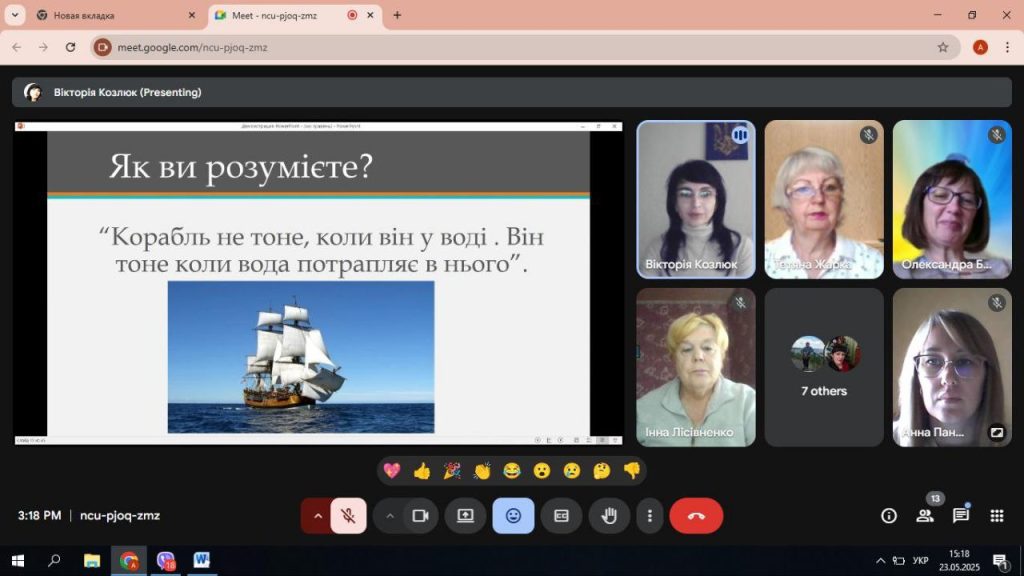Start presenting your screen
Image resolution: width=1024 pixels, height=576 pixels.
465,516
